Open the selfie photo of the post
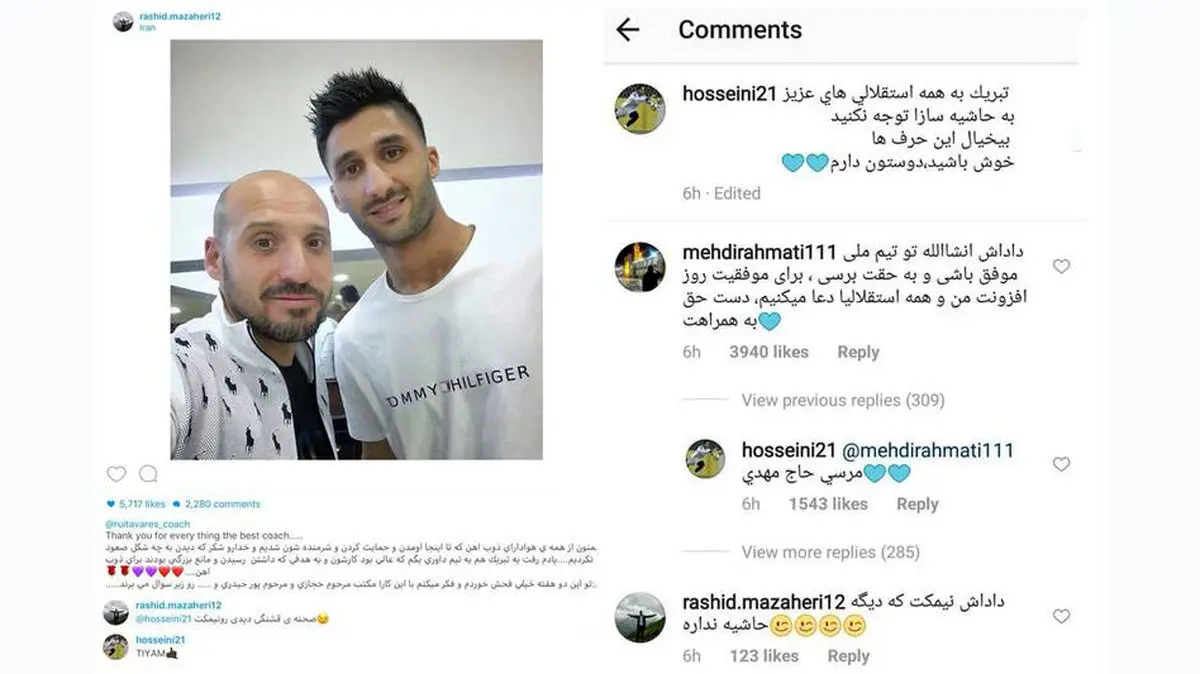Viewport: 1200px width, 674px height. 356,249
